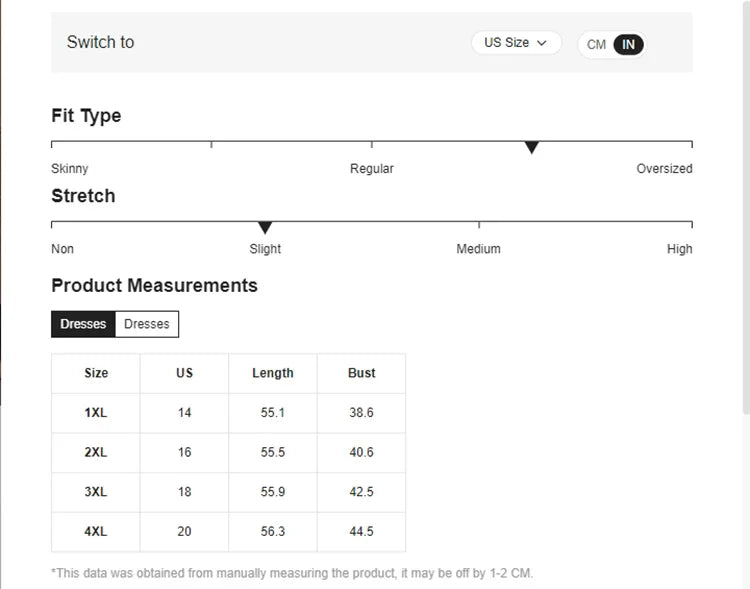
Task: Select the 1XL size row label
Action: tap(96, 412)
